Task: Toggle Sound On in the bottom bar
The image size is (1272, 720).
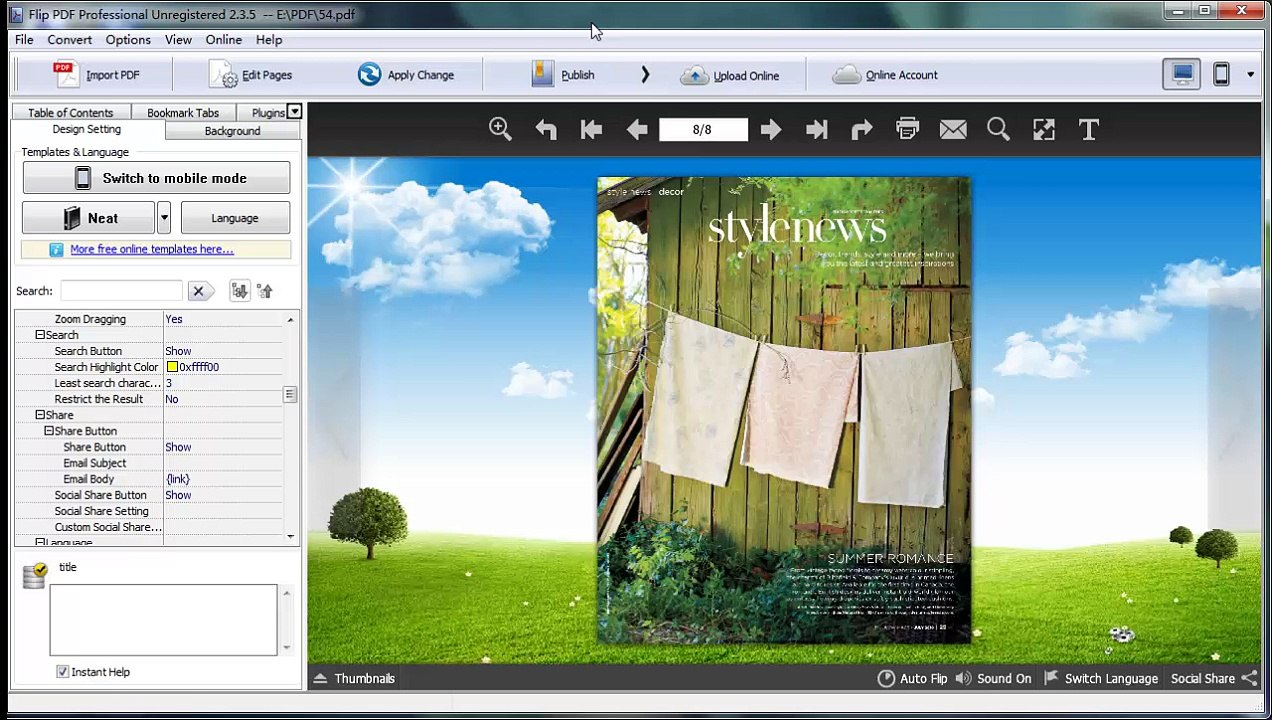Action: (x=993, y=678)
